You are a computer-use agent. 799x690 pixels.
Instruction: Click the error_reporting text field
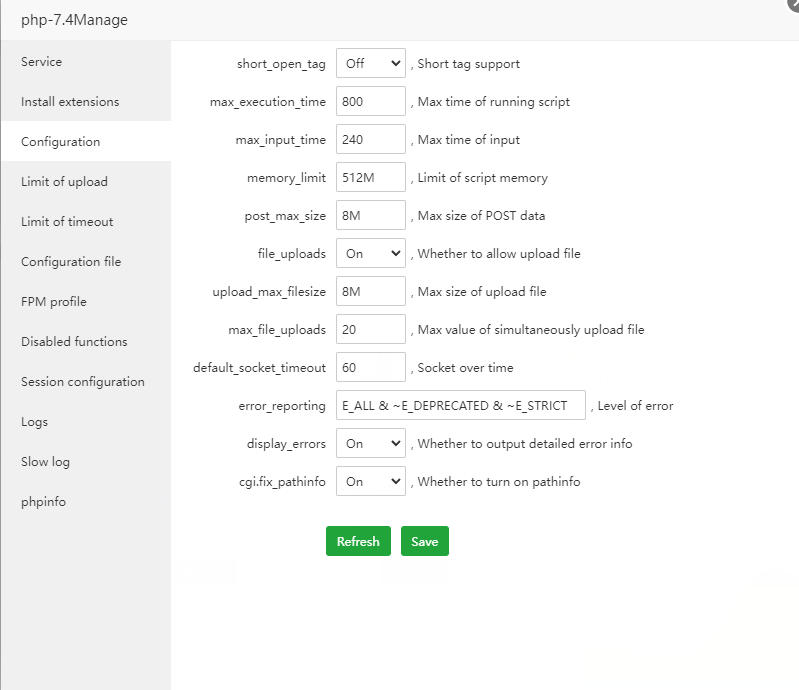(x=460, y=405)
